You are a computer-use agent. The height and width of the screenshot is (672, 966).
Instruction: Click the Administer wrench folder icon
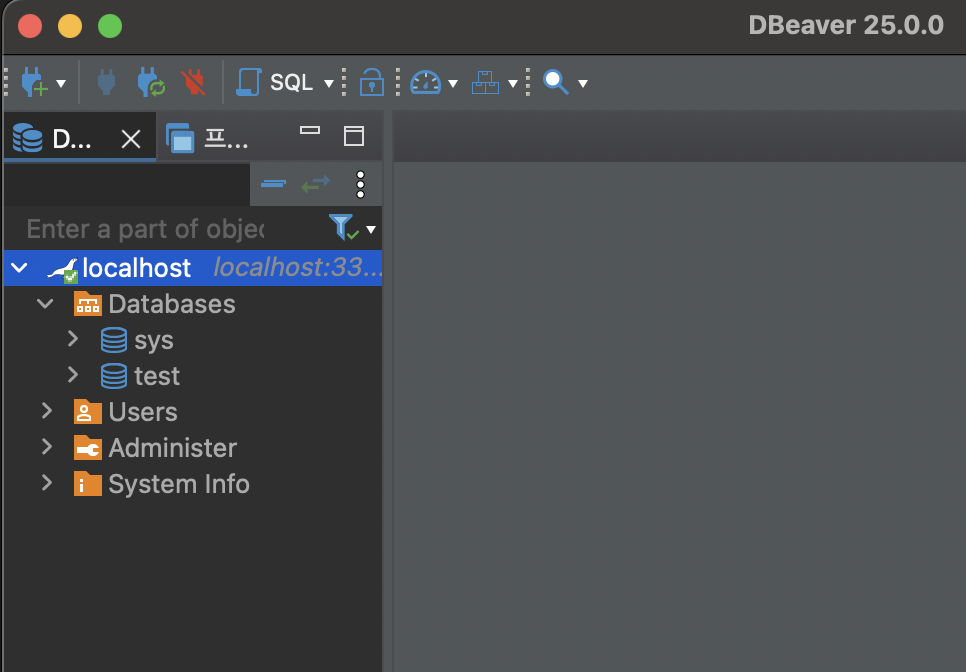click(87, 448)
